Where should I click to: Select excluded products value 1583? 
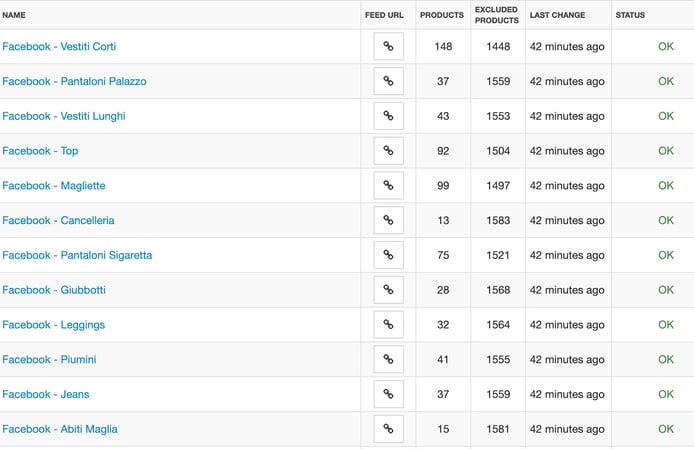tap(498, 221)
